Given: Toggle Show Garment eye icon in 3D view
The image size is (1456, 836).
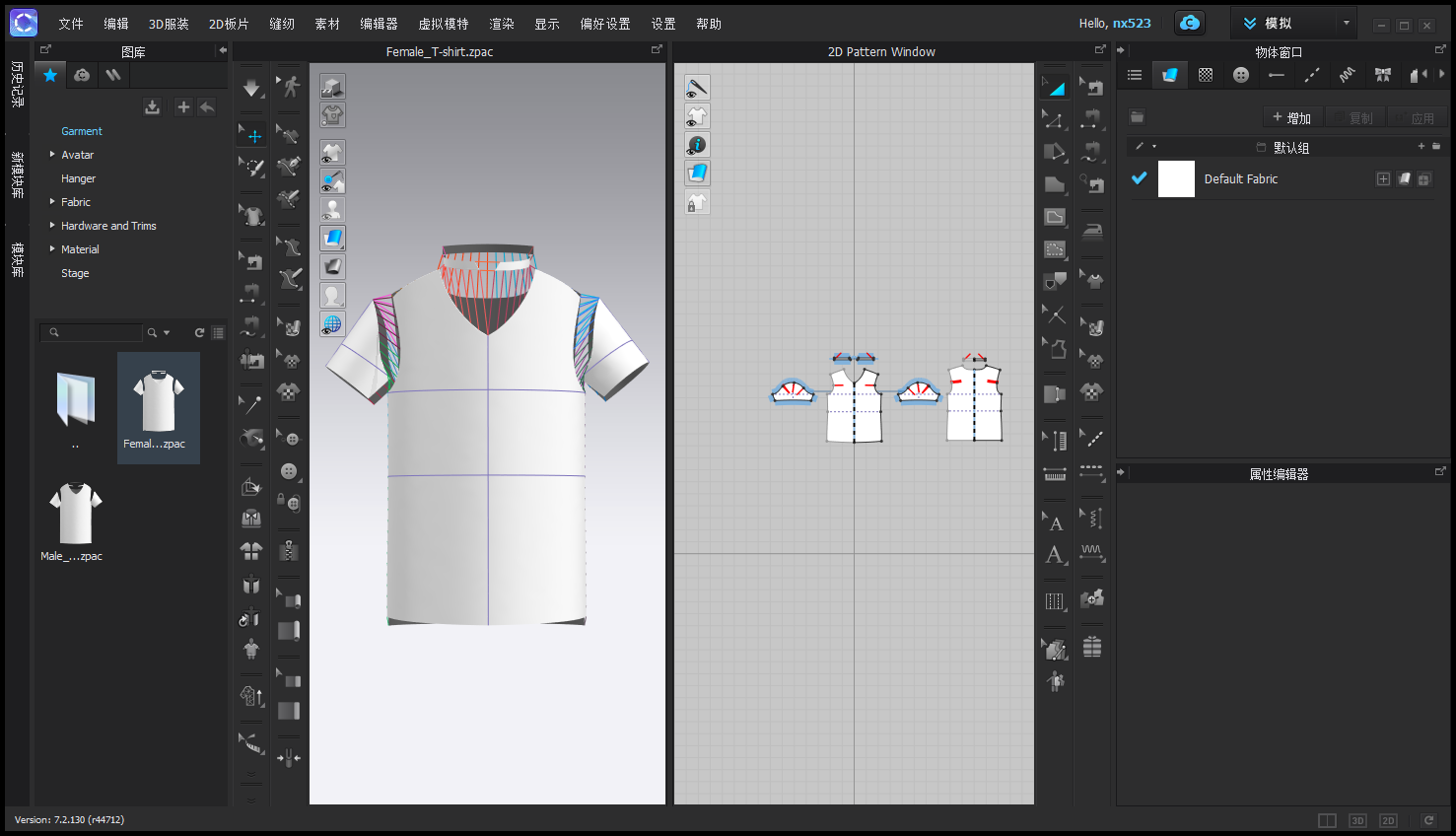Looking at the screenshot, I should click(332, 152).
